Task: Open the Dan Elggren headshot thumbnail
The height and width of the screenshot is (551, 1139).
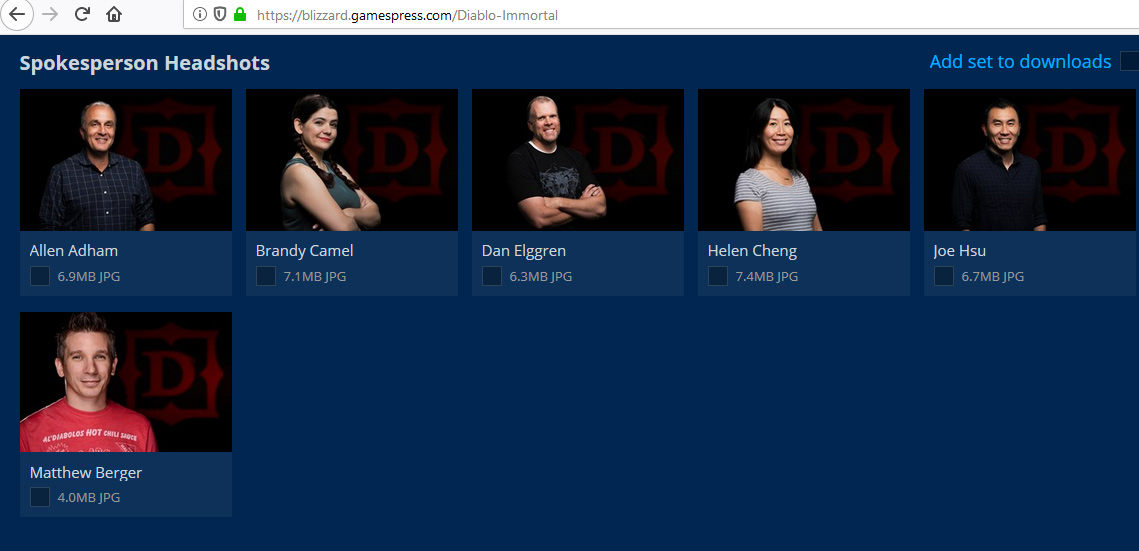Action: click(x=577, y=160)
